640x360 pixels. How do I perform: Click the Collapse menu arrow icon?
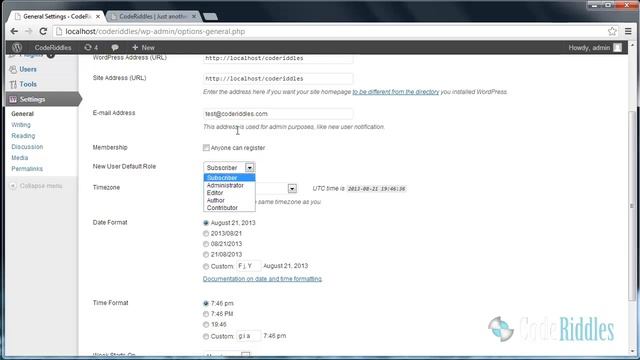click(x=13, y=186)
